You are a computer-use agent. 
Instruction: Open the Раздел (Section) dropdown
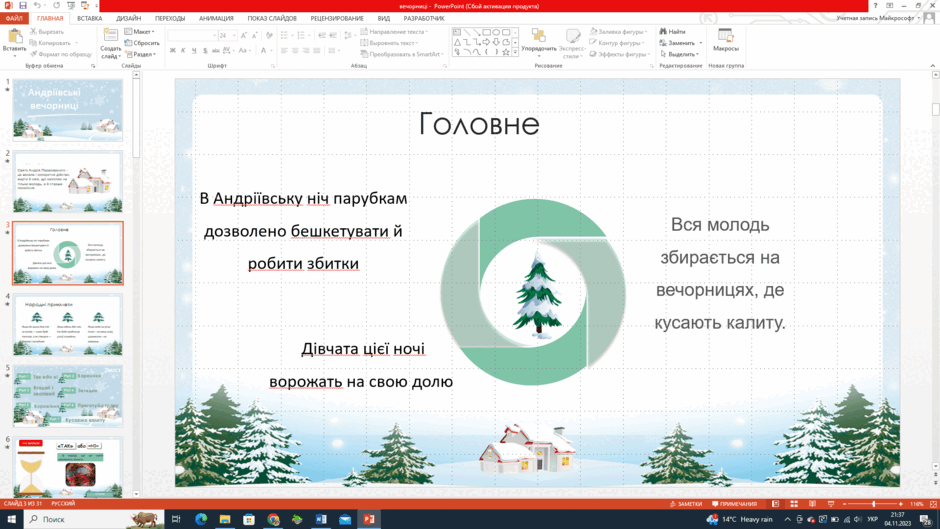(x=140, y=54)
